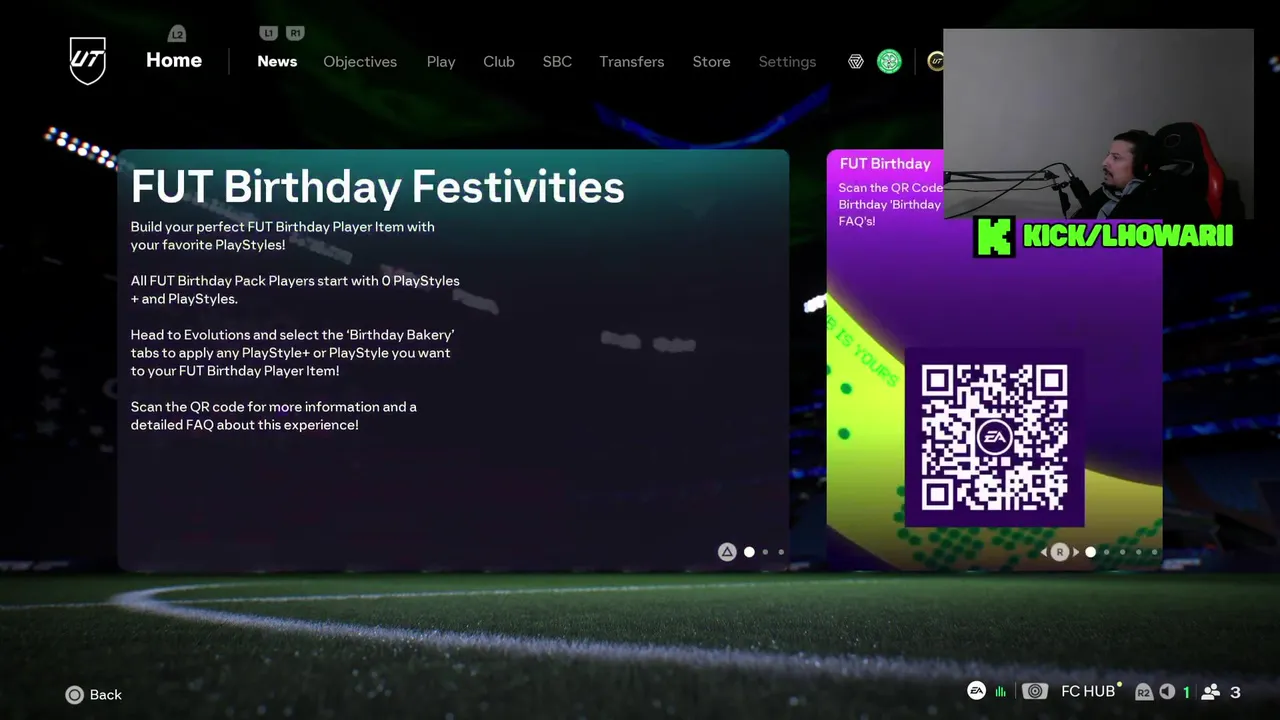The width and height of the screenshot is (1280, 720).
Task: Click 'Scan the QR code for more information' paragraph
Action: pos(274,416)
